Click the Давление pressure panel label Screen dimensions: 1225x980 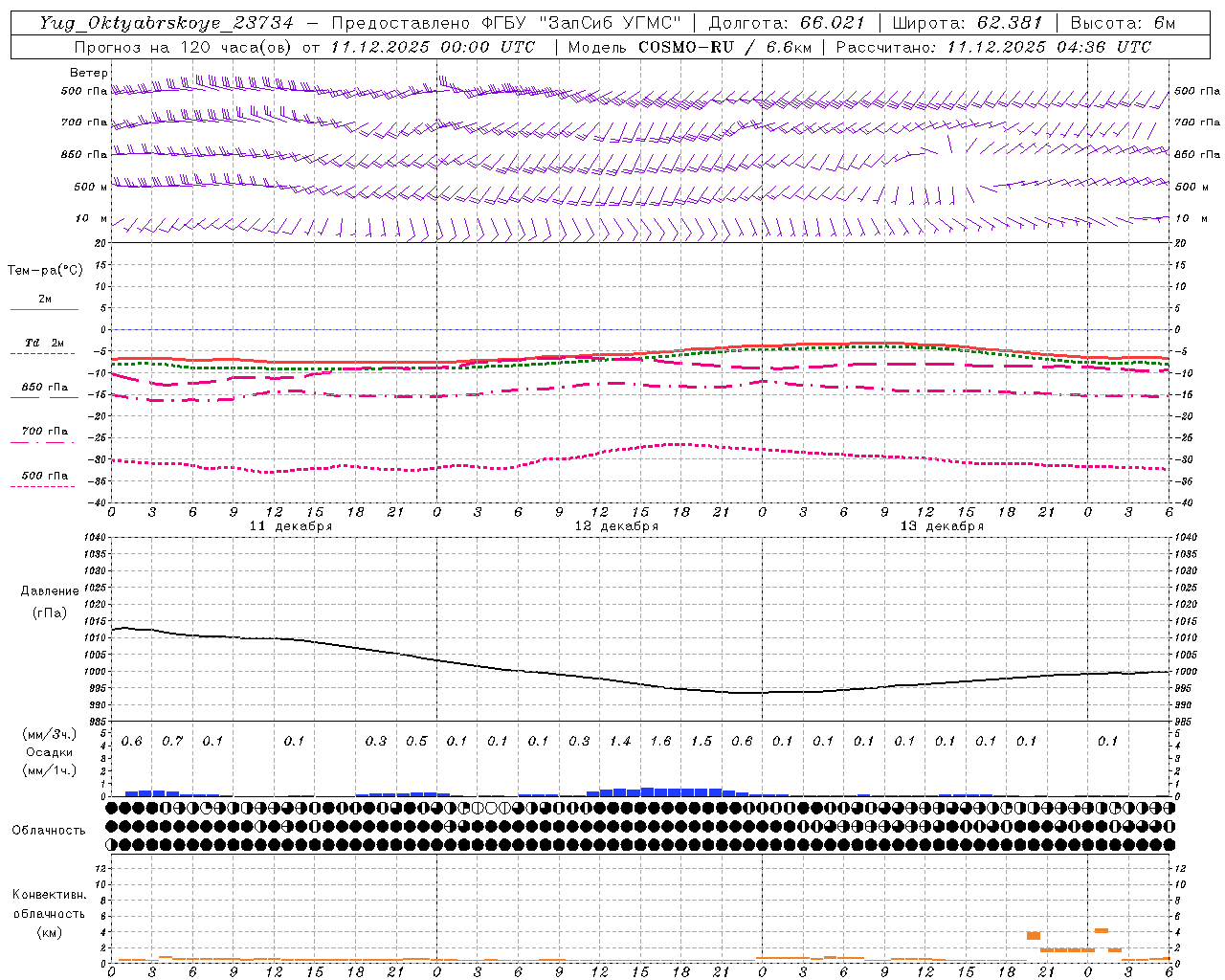[x=50, y=591]
